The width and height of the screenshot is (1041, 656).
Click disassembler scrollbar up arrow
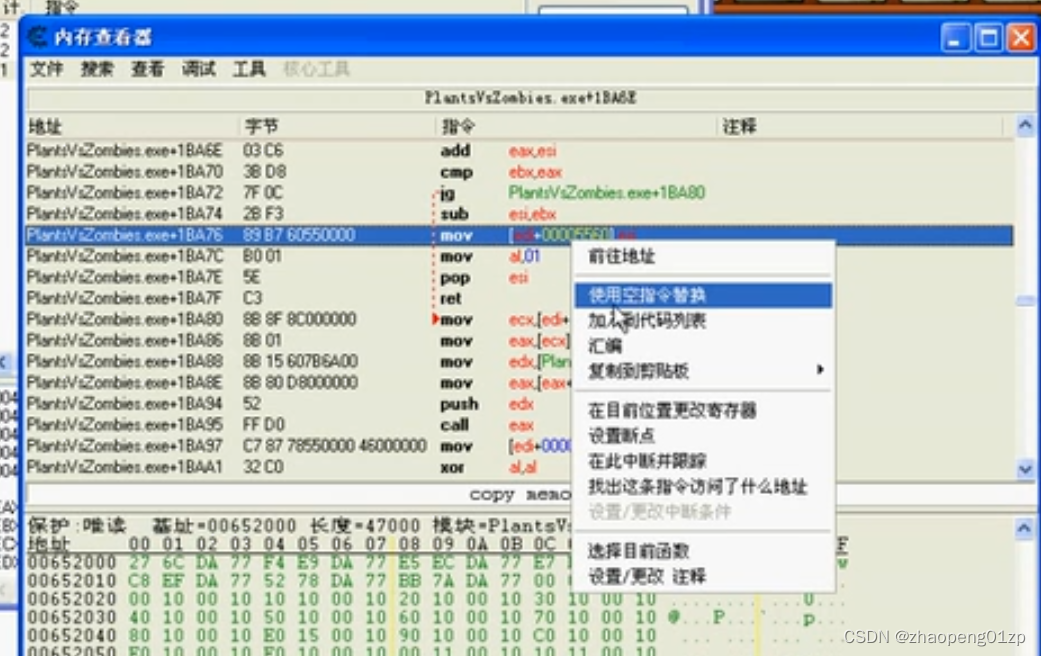(x=1025, y=125)
